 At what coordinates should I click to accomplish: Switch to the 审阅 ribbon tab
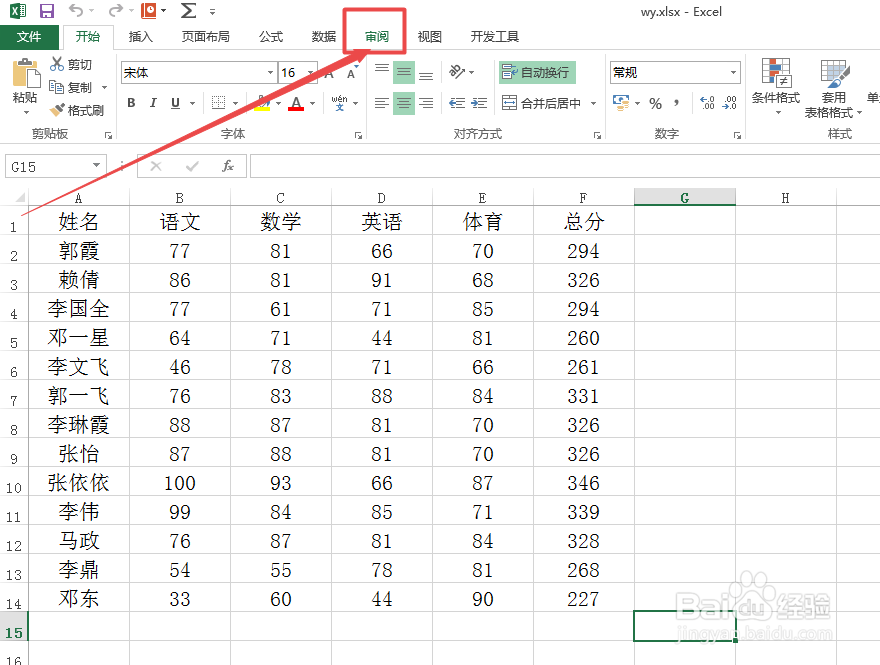tap(374, 36)
